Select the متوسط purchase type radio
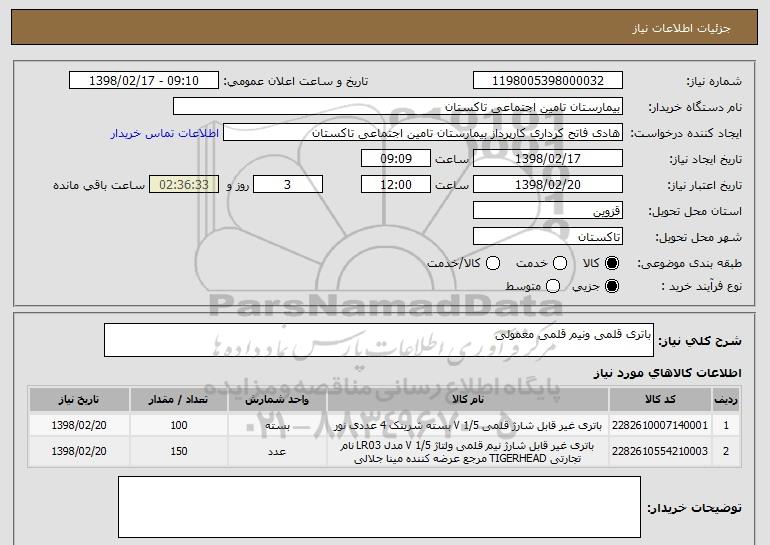 553,286
